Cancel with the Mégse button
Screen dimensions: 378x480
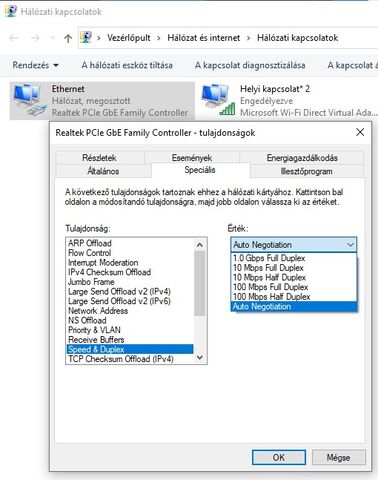tap(339, 457)
